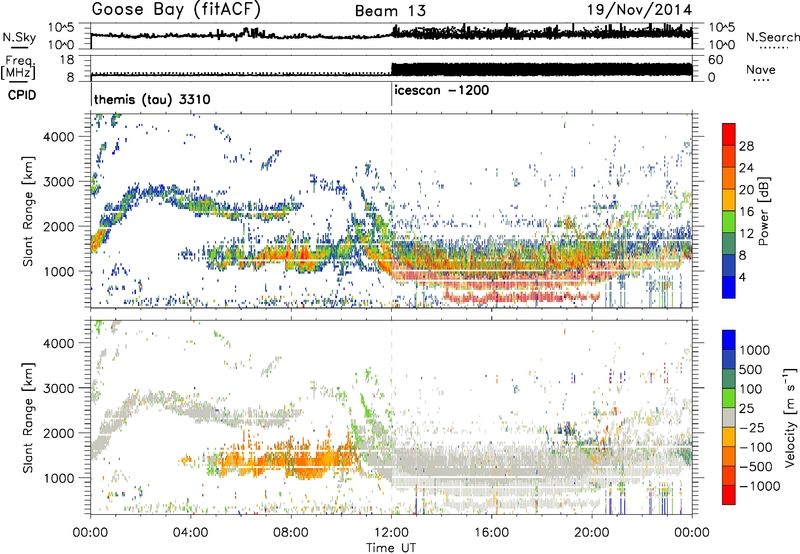Viewport: 800px width, 554px height.
Task: Click the 'N.Search' legend label
Action: click(772, 37)
